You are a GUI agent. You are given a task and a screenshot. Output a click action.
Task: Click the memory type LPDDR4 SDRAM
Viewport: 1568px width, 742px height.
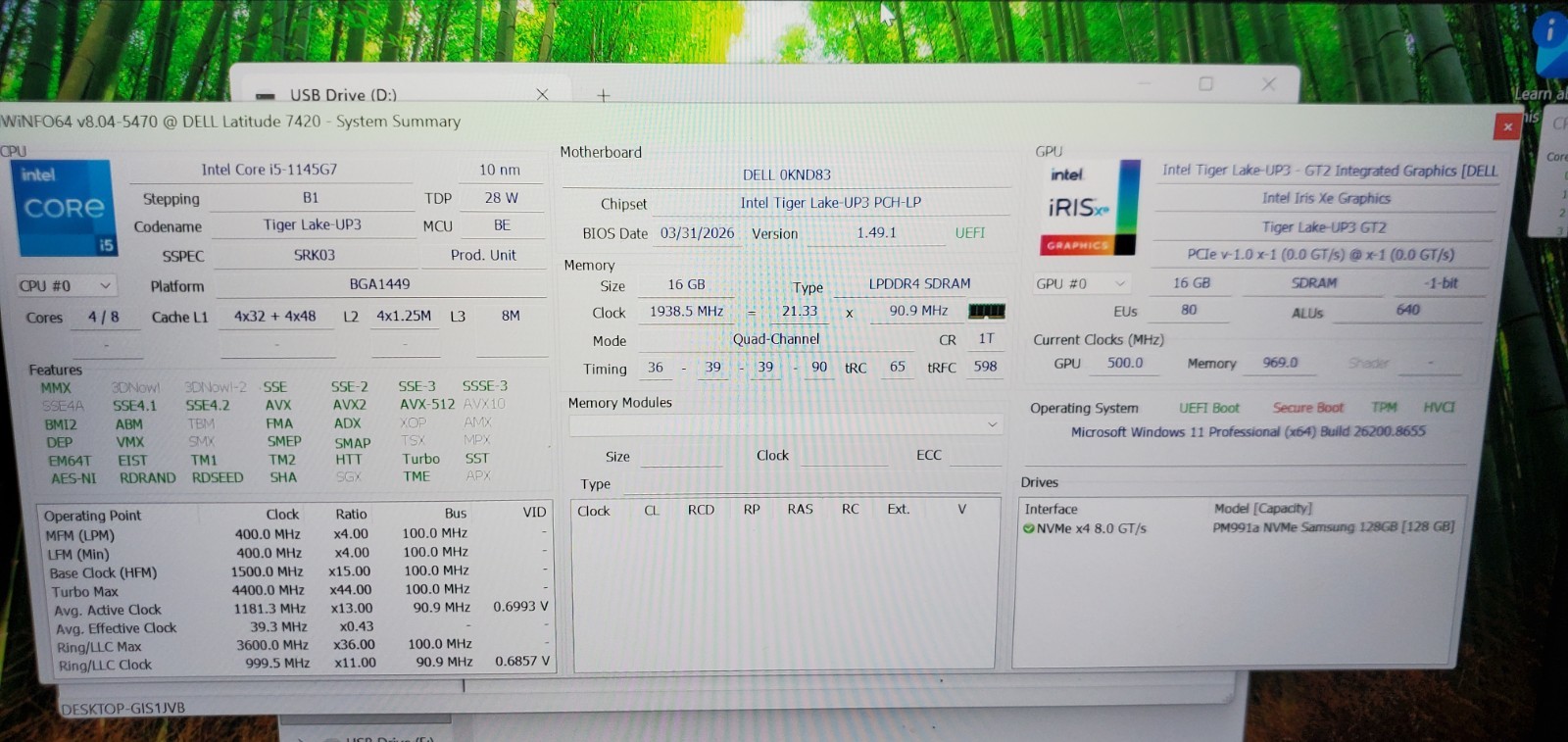919,283
